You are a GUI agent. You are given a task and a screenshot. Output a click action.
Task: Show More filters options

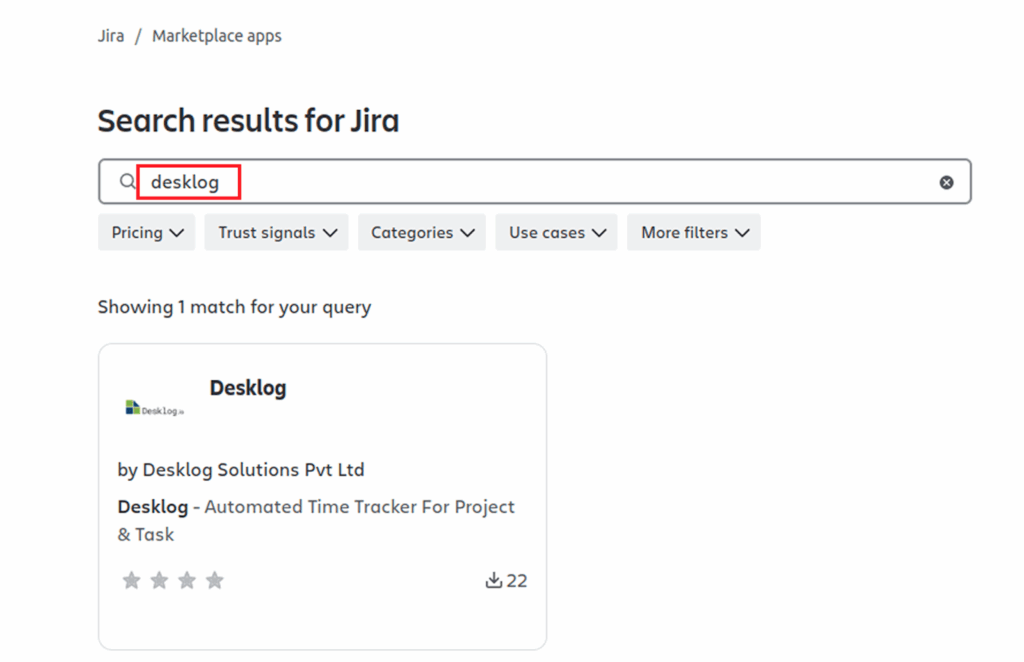click(x=694, y=233)
